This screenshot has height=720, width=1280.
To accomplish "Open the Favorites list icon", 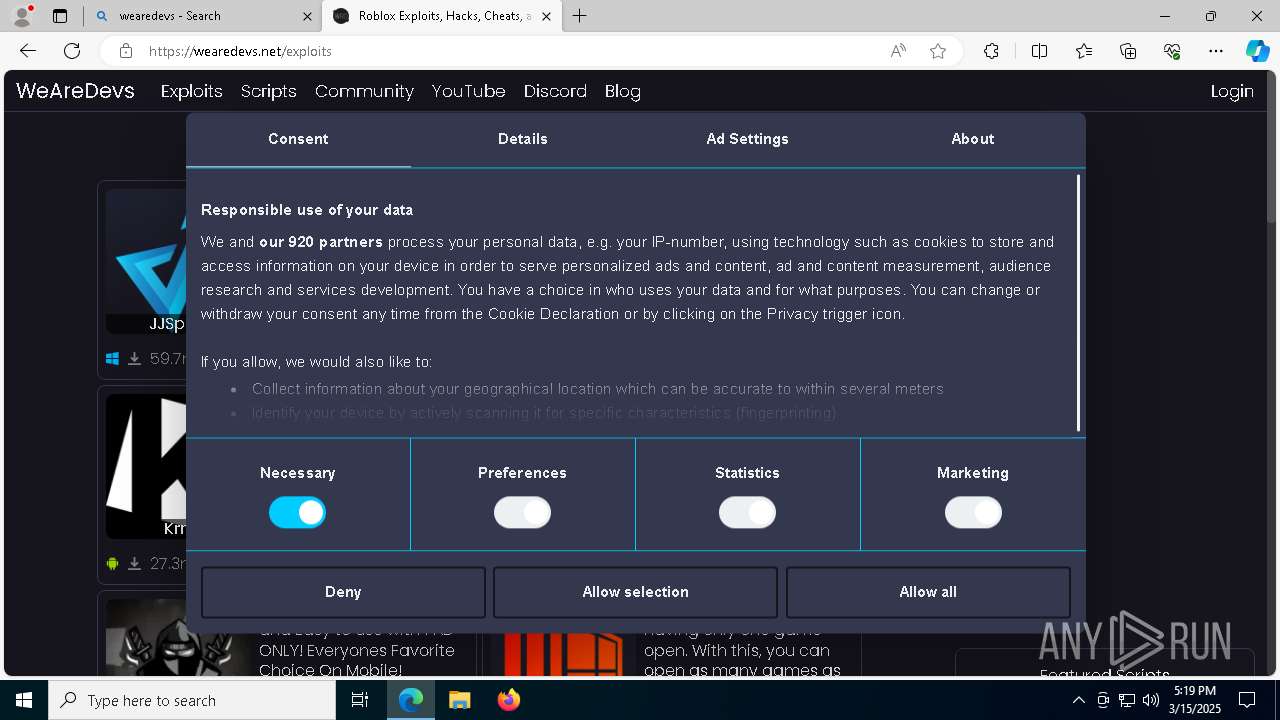I will (1084, 51).
